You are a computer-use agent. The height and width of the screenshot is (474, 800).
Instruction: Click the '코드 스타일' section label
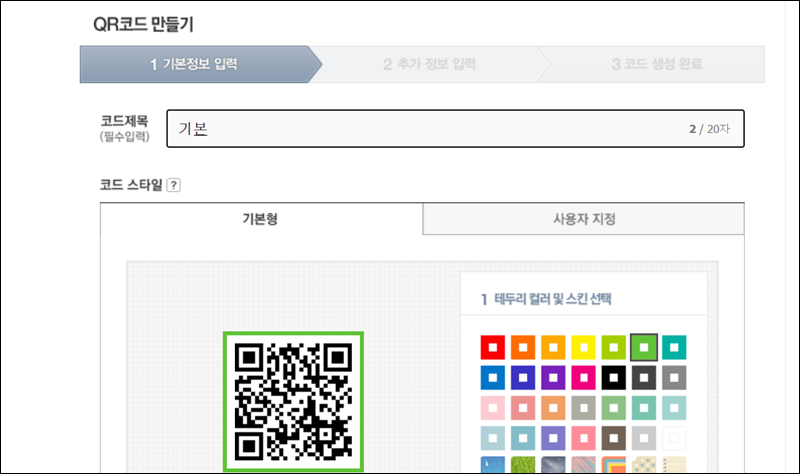(x=131, y=185)
